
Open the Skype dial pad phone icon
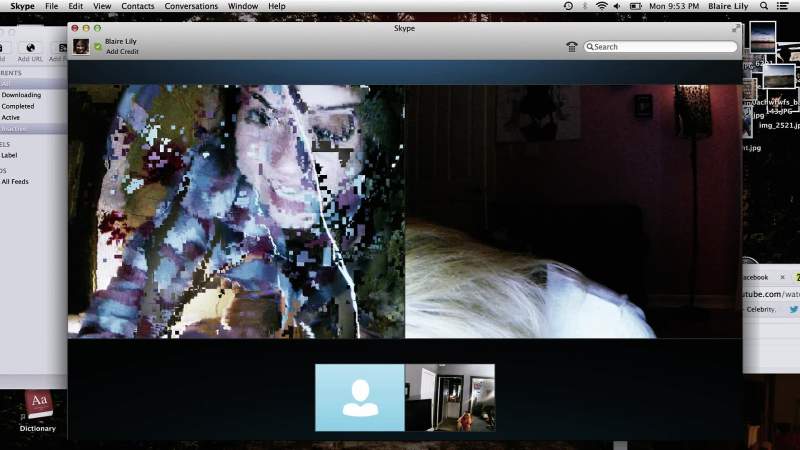click(x=571, y=47)
